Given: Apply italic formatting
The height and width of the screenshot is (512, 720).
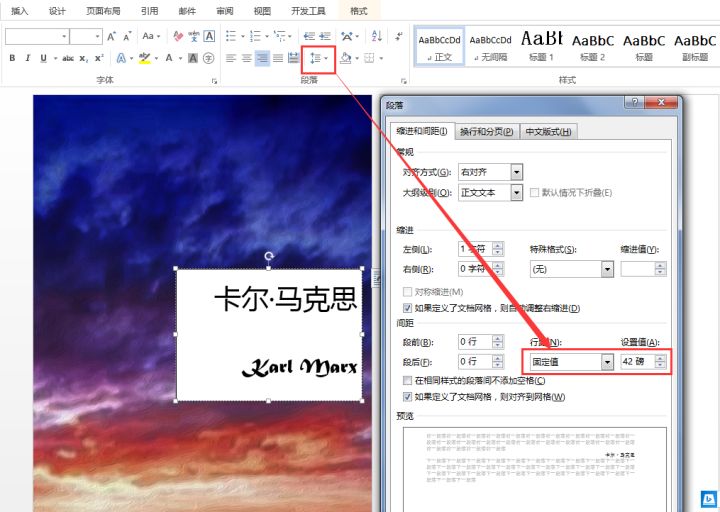Looking at the screenshot, I should click(28, 58).
